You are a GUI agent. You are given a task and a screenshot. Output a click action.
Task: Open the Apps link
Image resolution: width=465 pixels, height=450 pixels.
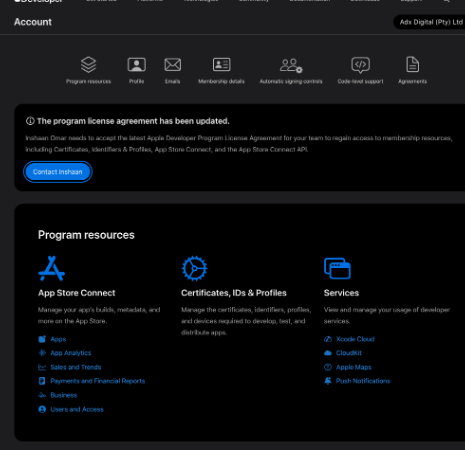click(x=58, y=339)
